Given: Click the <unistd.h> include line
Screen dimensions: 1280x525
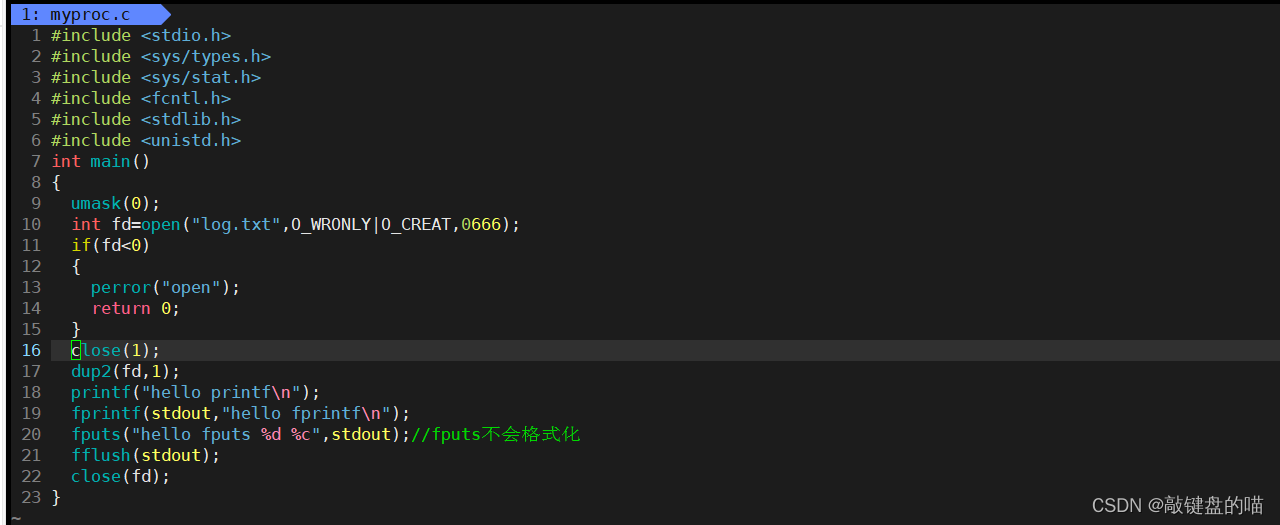Looking at the screenshot, I should [x=146, y=141].
